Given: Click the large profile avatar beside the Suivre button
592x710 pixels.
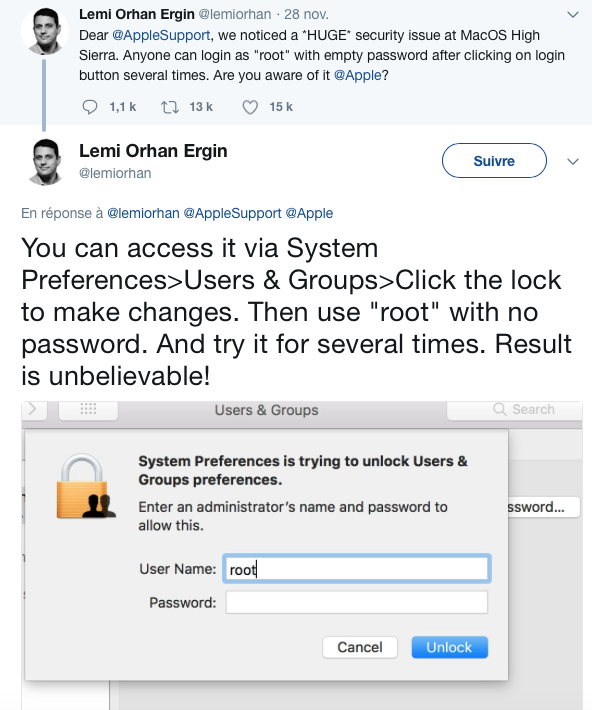Looking at the screenshot, I should (x=45, y=161).
